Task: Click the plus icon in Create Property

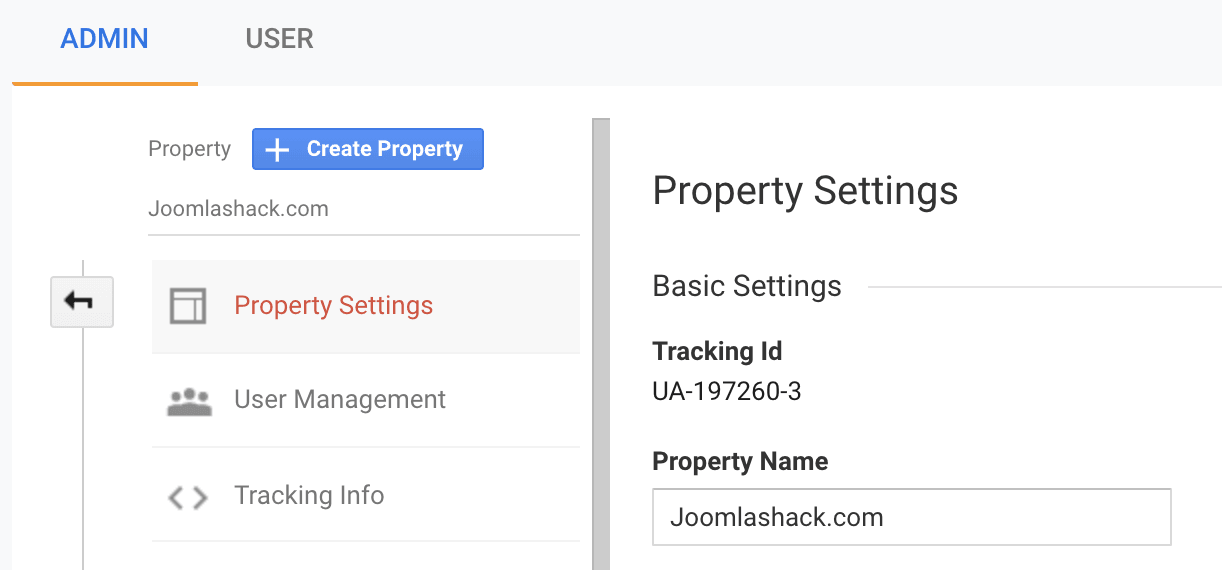Action: (277, 149)
